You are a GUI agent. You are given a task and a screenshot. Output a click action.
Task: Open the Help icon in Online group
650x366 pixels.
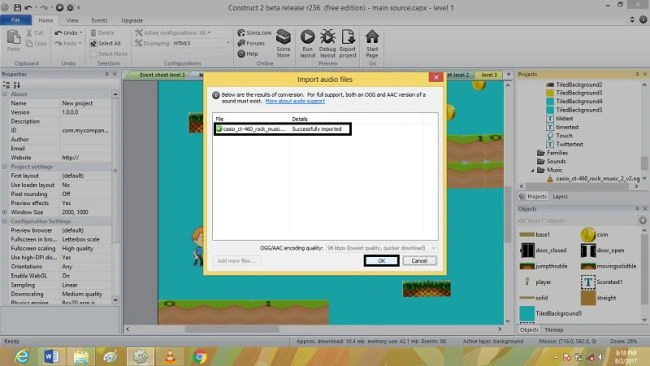[x=241, y=53]
